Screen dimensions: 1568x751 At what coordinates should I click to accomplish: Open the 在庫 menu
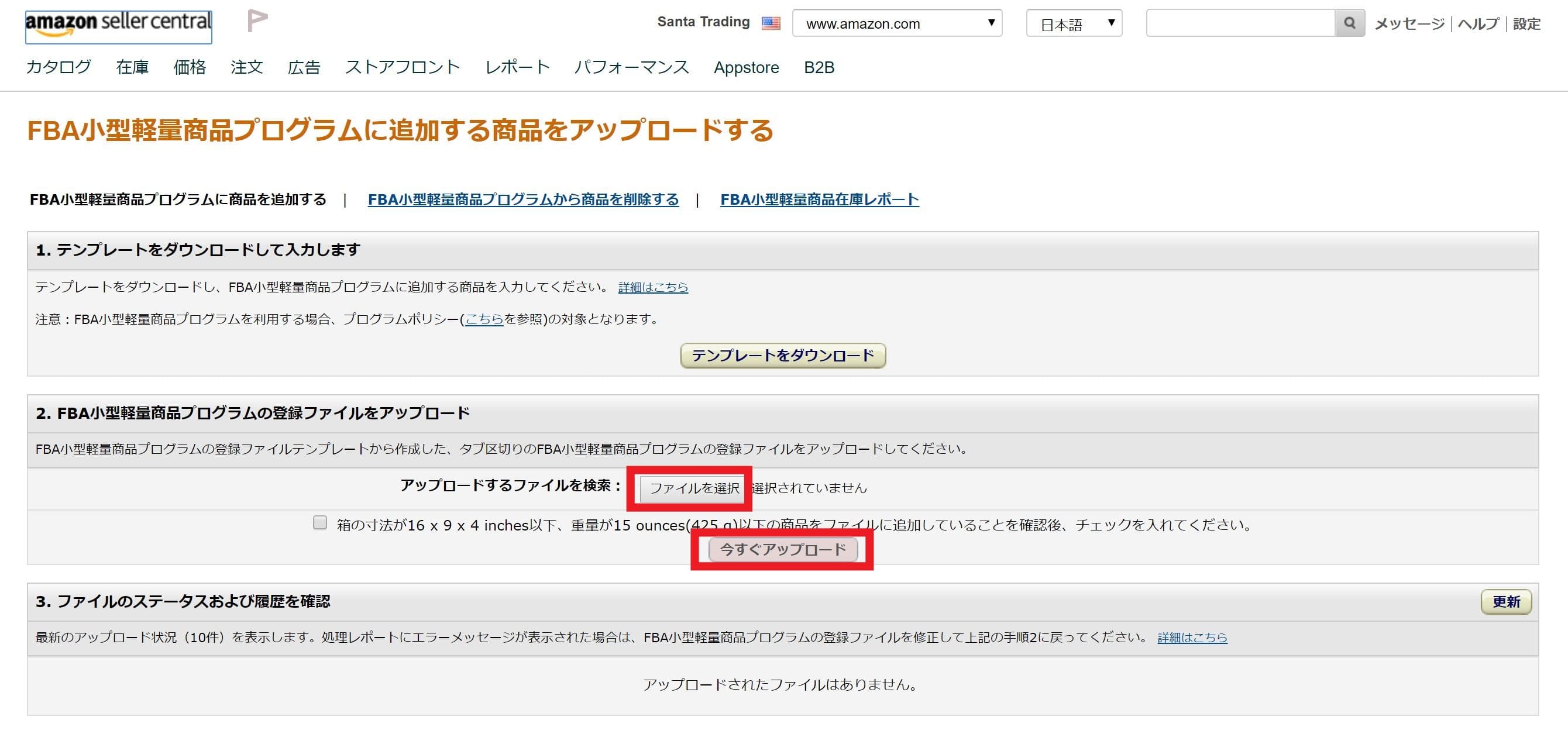pos(133,67)
